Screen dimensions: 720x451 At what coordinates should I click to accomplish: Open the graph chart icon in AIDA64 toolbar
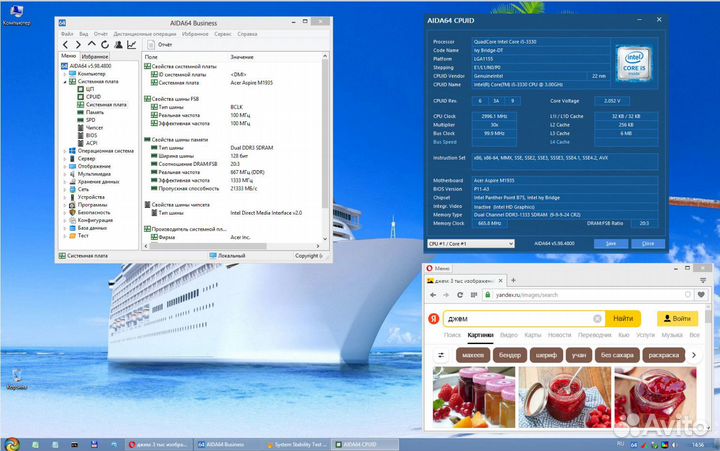tap(132, 44)
